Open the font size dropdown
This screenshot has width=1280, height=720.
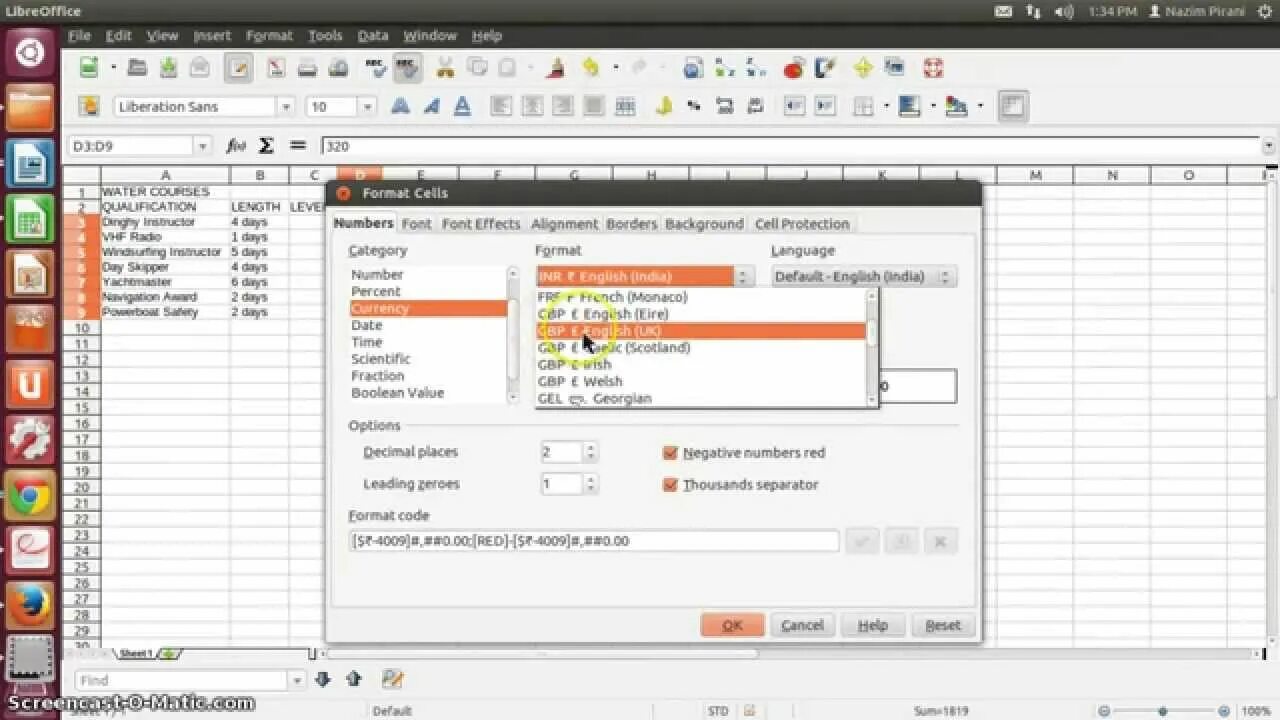click(x=365, y=106)
